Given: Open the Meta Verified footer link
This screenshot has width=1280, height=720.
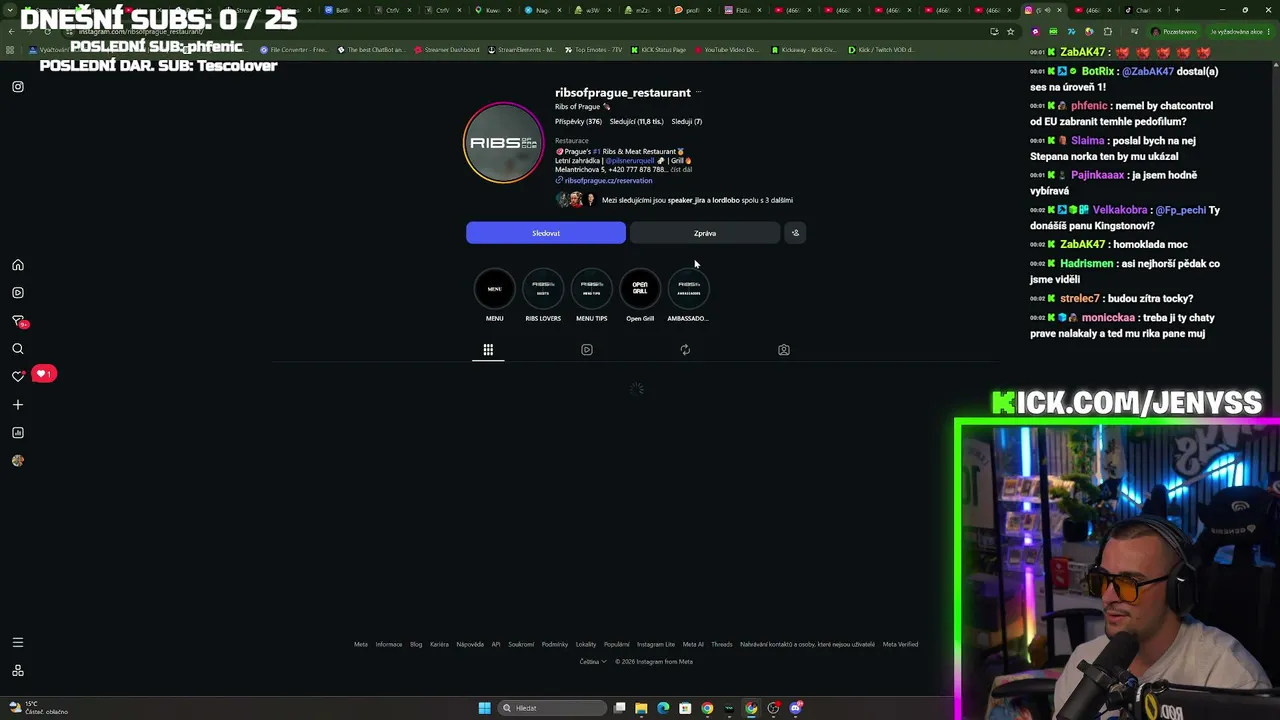Looking at the screenshot, I should 900,644.
